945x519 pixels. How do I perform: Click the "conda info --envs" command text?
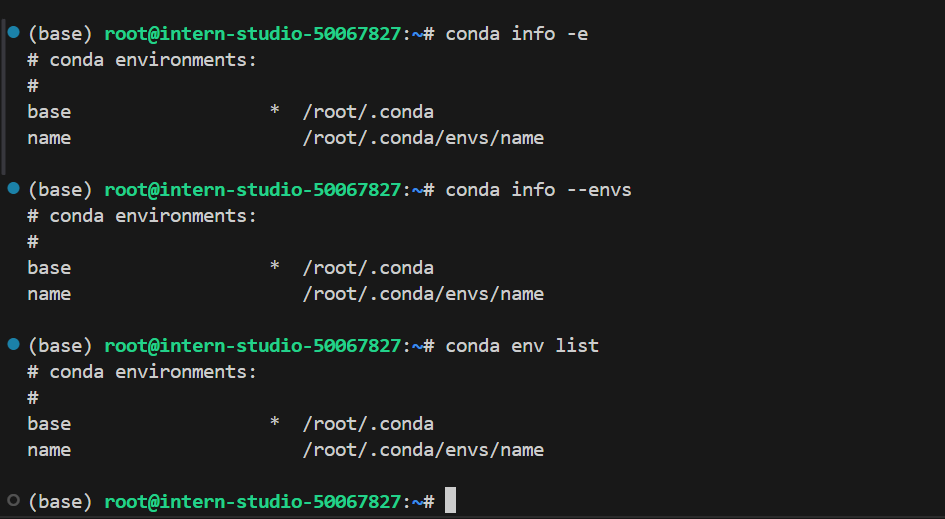539,190
